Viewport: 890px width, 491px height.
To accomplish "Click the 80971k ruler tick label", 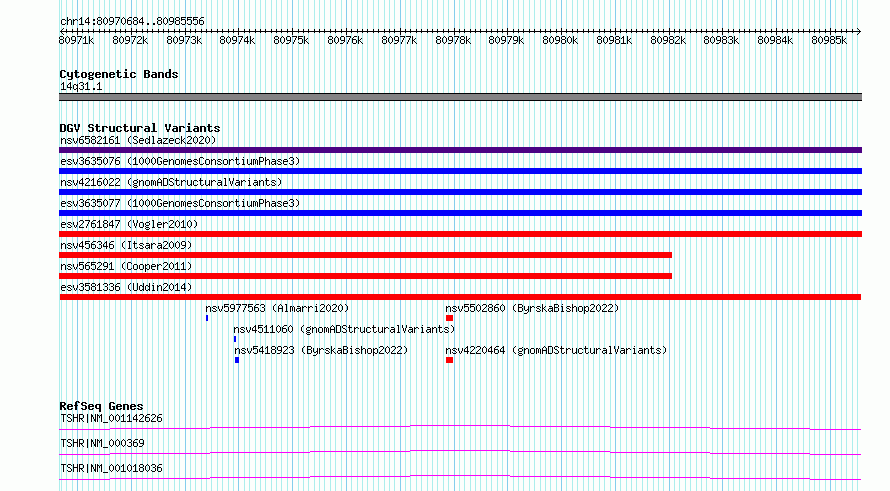I will click(76, 40).
